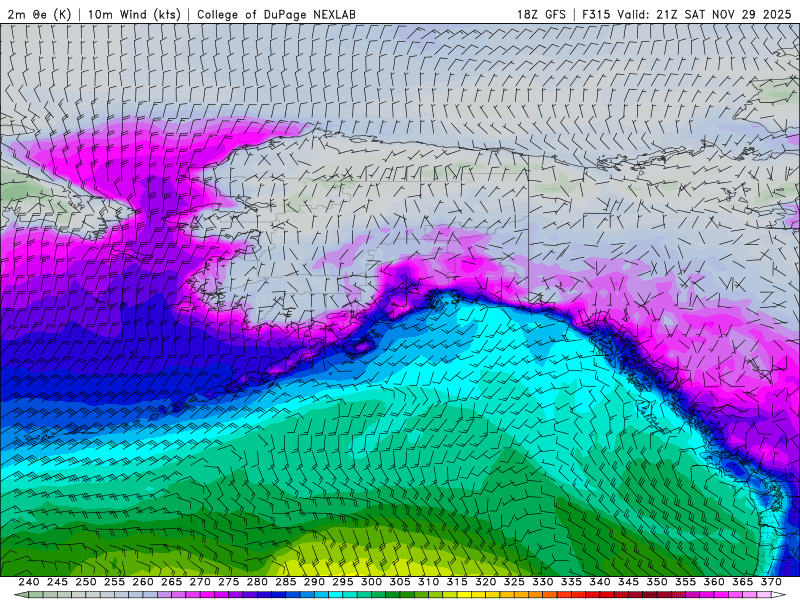Click the 360 scale label
Image resolution: width=800 pixels, height=600 pixels.
[x=714, y=582]
